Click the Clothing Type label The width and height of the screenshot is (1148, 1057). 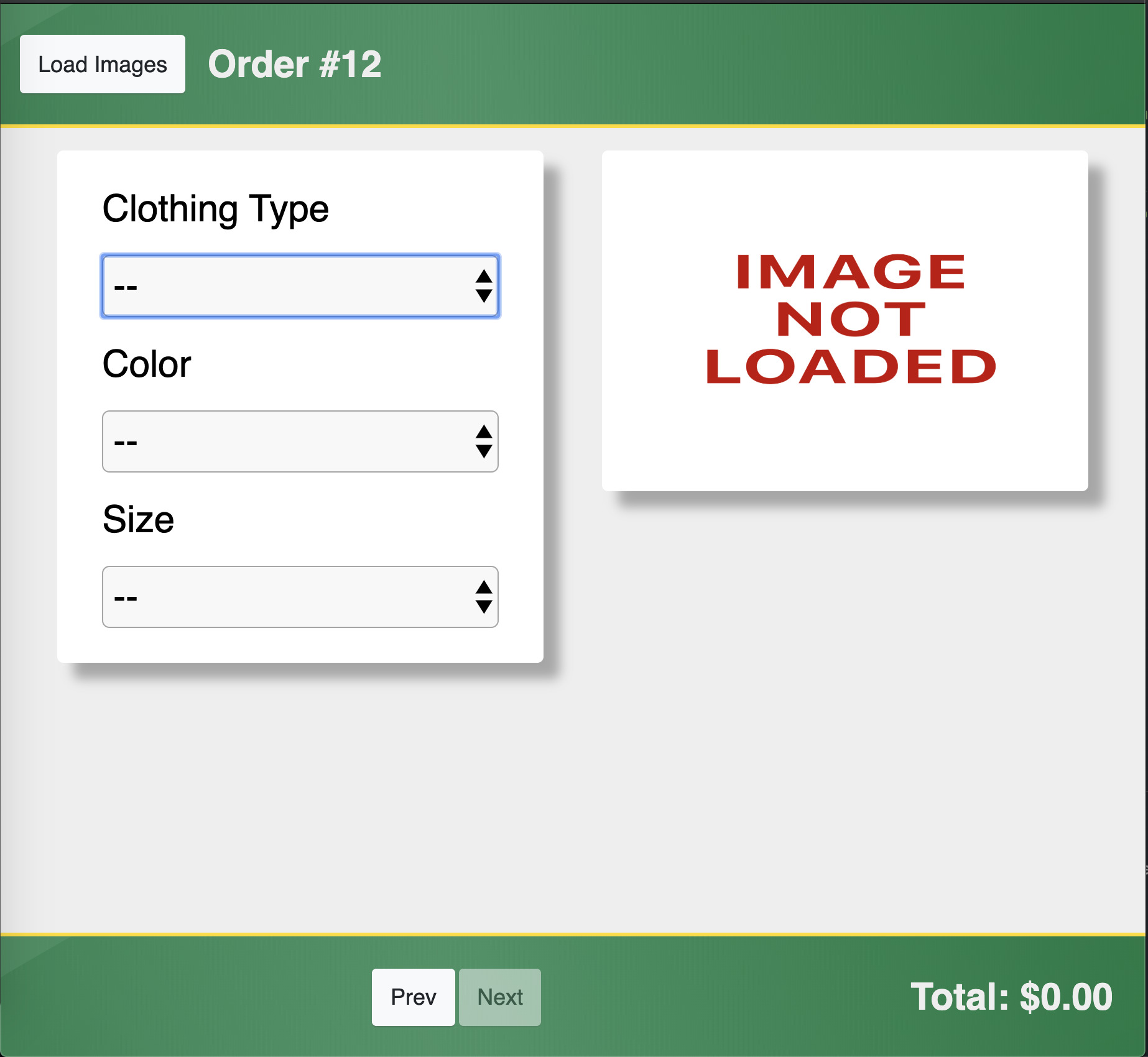[215, 209]
